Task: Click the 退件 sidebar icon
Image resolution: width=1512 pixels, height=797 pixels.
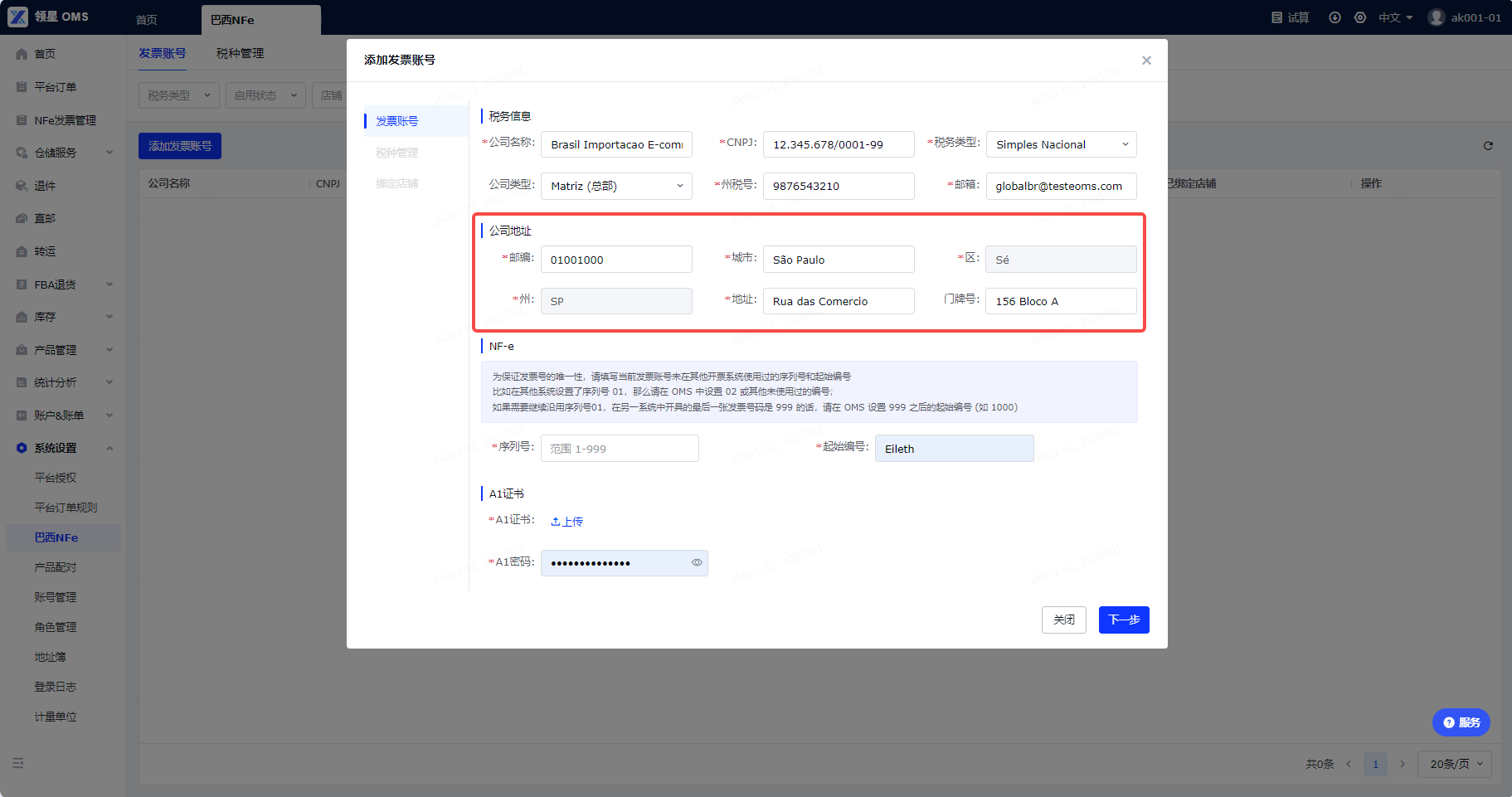Action: point(22,186)
